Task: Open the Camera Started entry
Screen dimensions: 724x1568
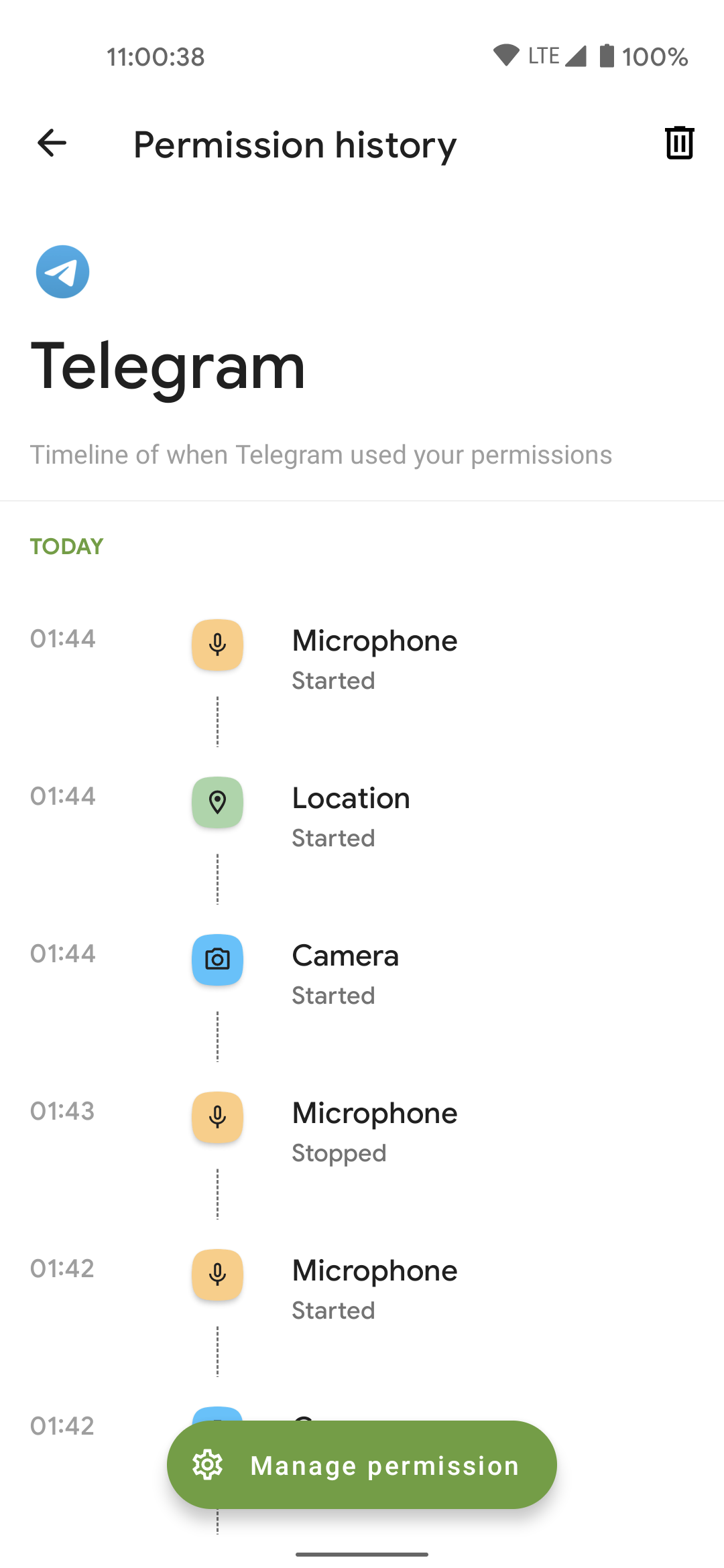Action: [x=345, y=974]
